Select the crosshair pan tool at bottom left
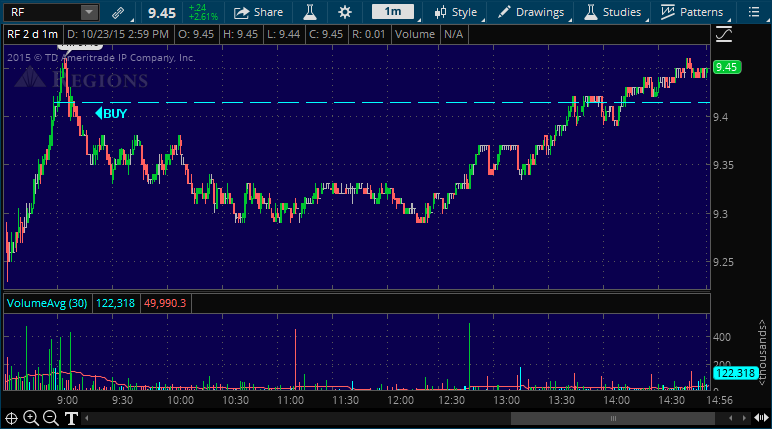 pos(11,419)
